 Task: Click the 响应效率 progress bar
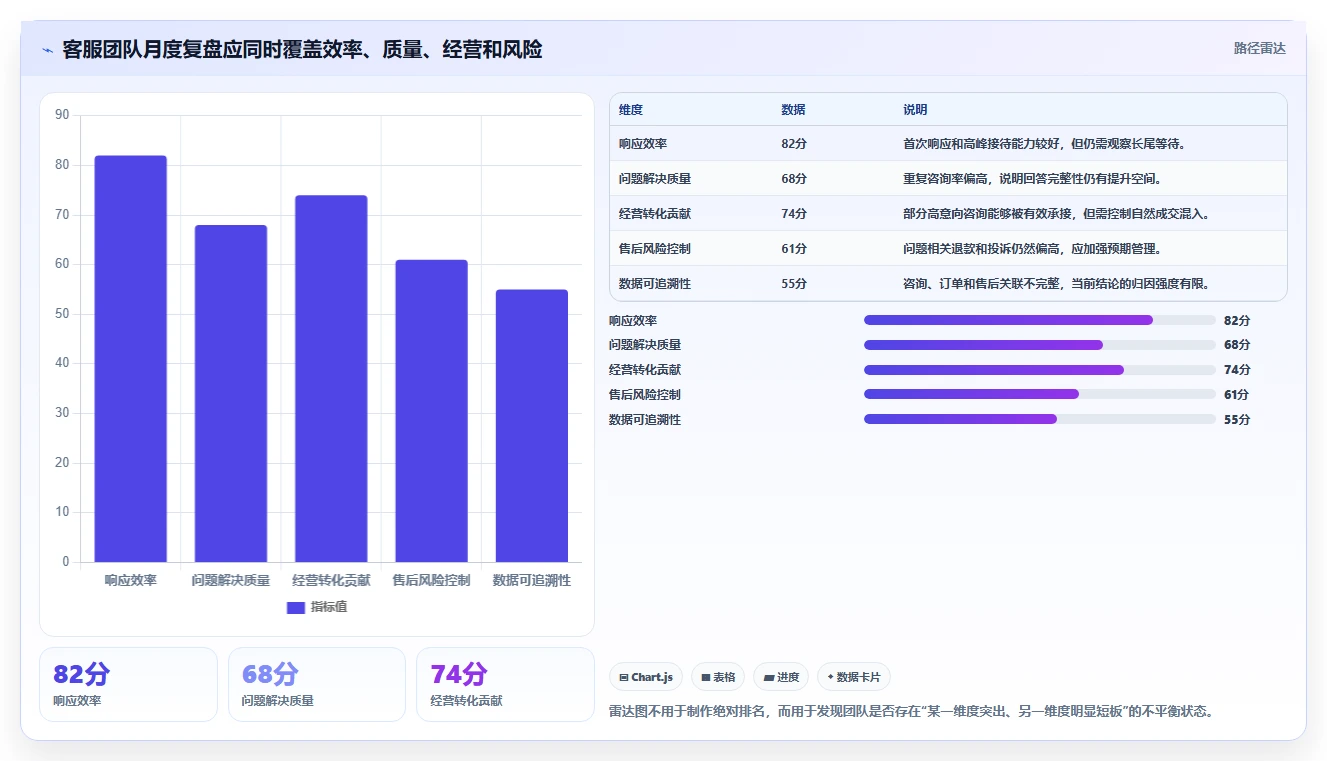(x=1040, y=320)
